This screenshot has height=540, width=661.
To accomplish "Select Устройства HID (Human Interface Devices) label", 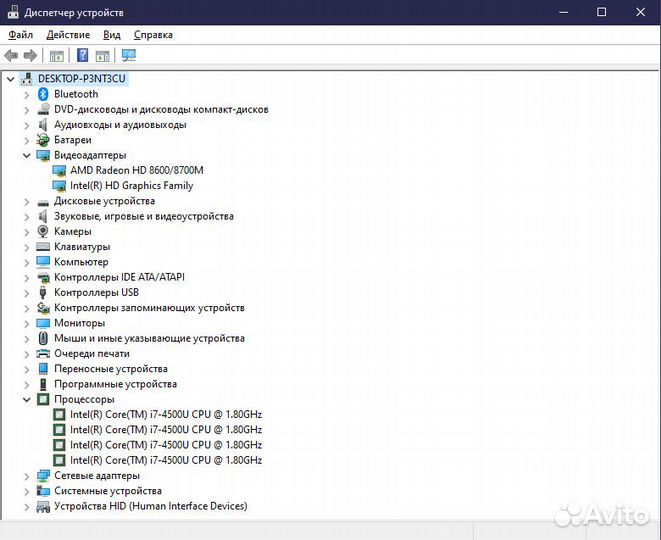I will [x=150, y=506].
